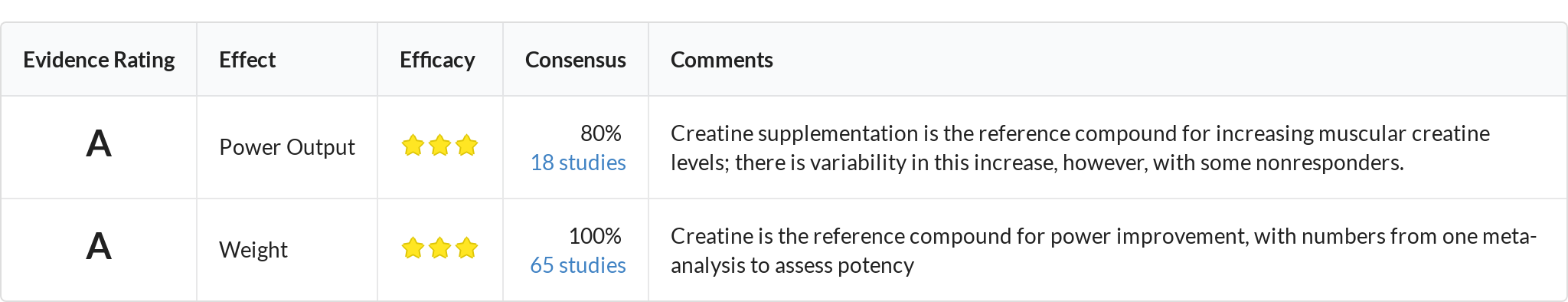Select the Evidence Rating column header
1568x302 pixels.
(99, 60)
